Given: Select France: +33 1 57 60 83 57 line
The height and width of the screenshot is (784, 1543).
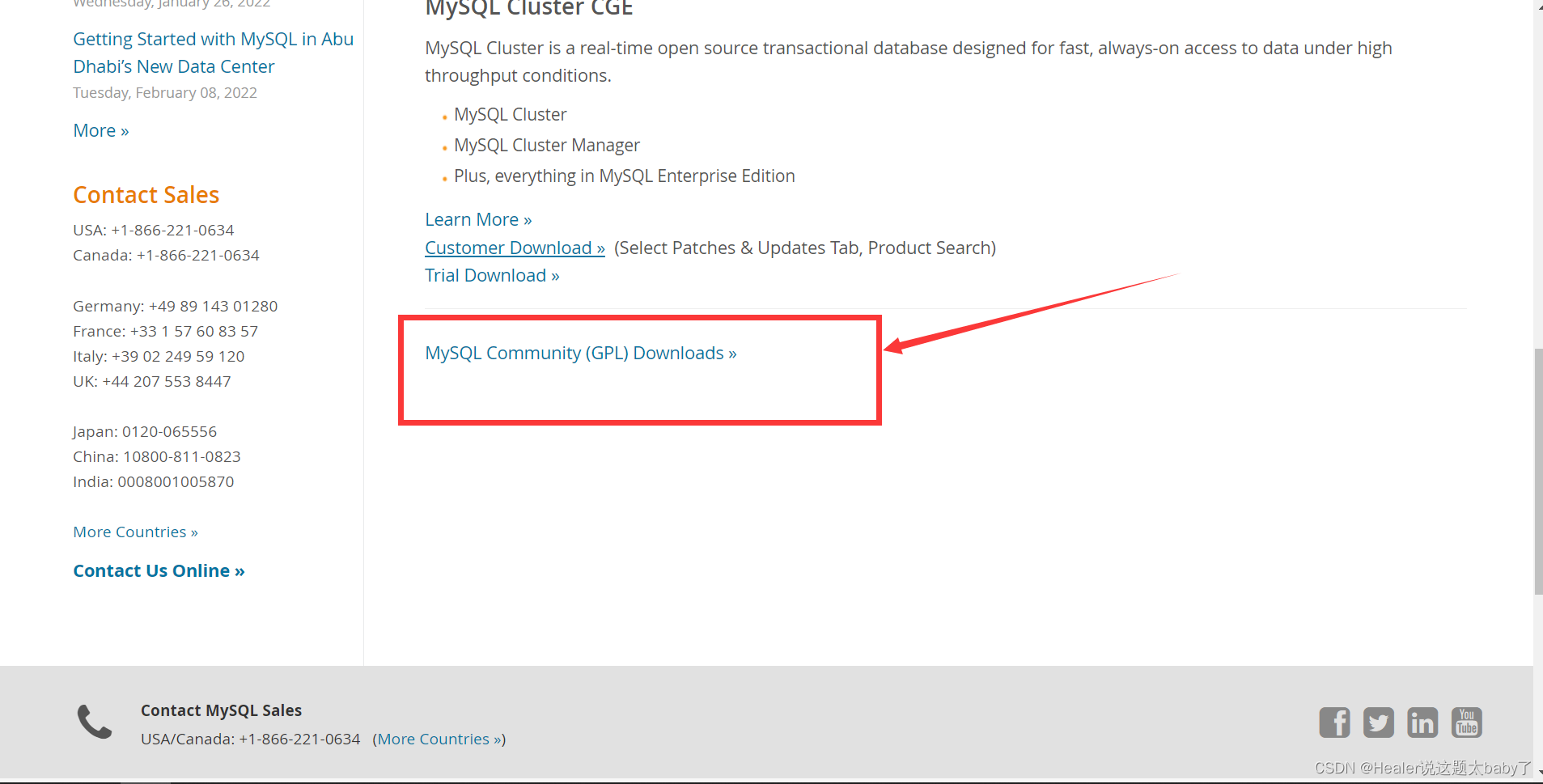Looking at the screenshot, I should [165, 331].
